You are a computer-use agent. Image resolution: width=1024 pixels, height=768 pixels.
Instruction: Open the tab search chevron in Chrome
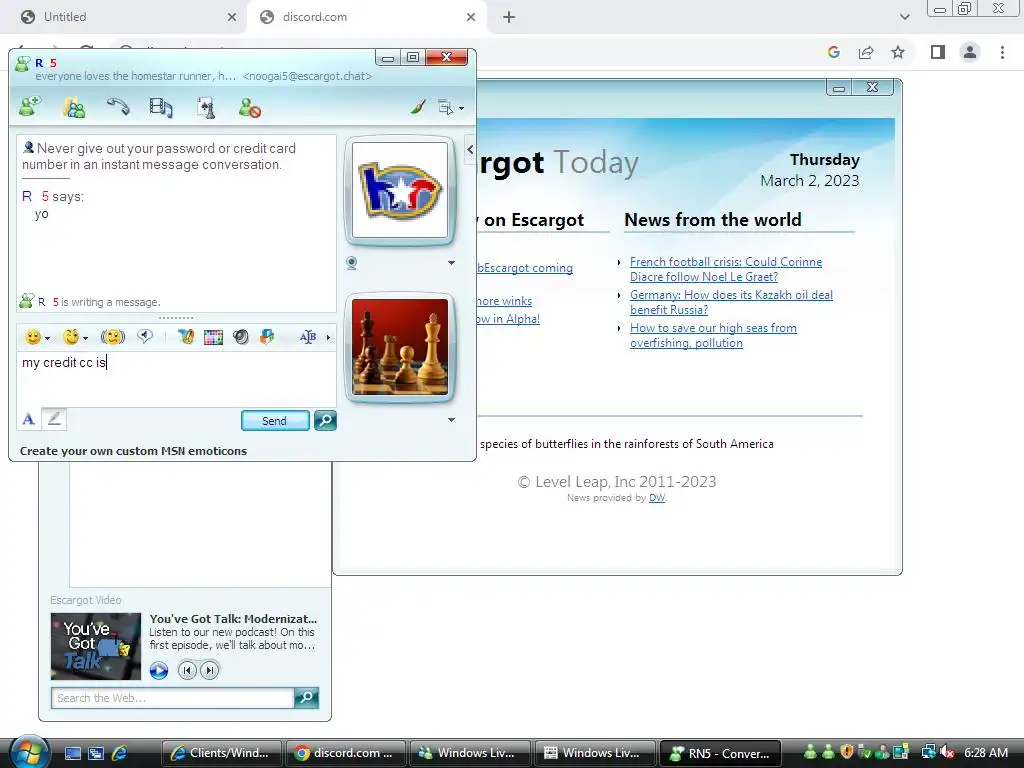pyautogui.click(x=904, y=17)
